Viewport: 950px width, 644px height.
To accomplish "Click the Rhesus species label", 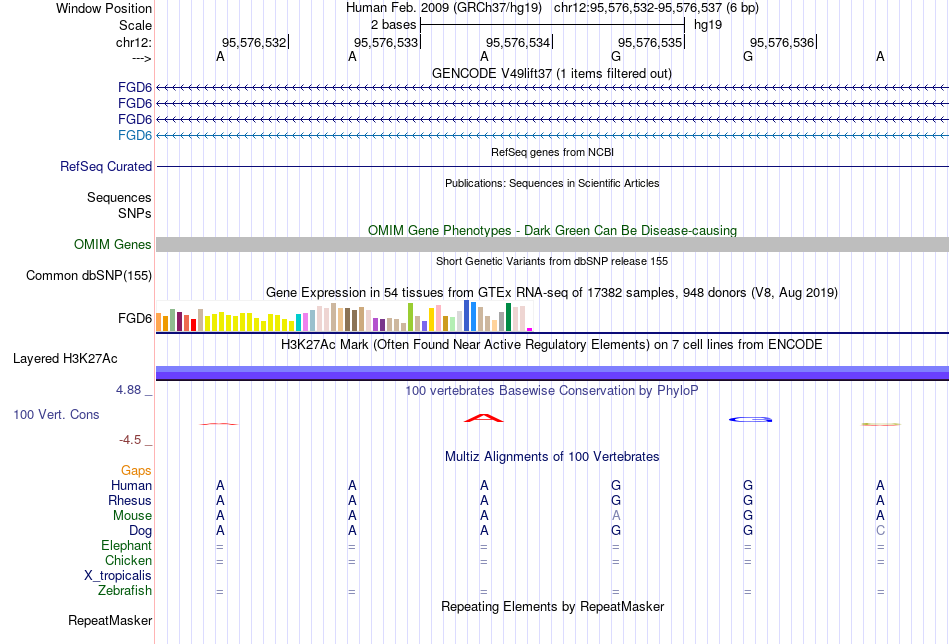I will tap(130, 501).
